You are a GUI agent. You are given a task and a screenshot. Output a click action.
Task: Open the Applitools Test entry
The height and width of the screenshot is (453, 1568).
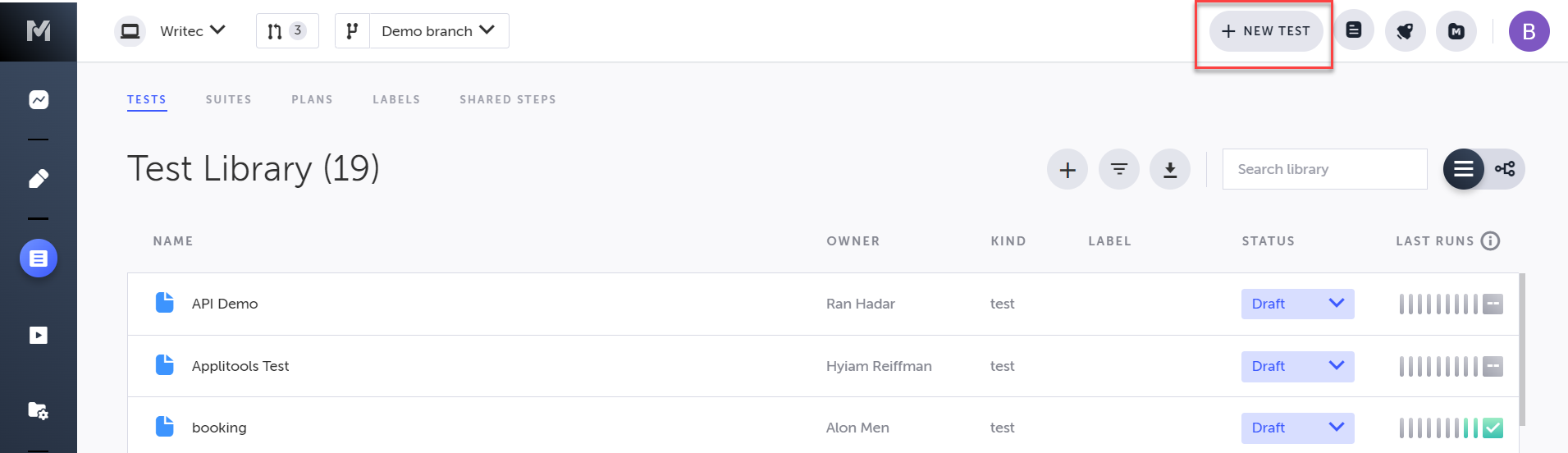240,366
